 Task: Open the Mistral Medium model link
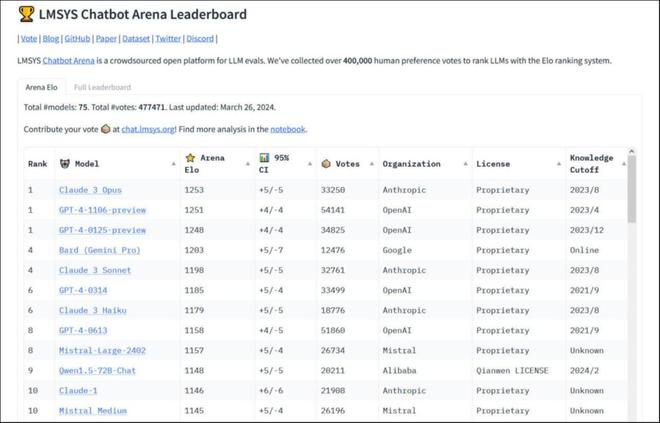93,410
